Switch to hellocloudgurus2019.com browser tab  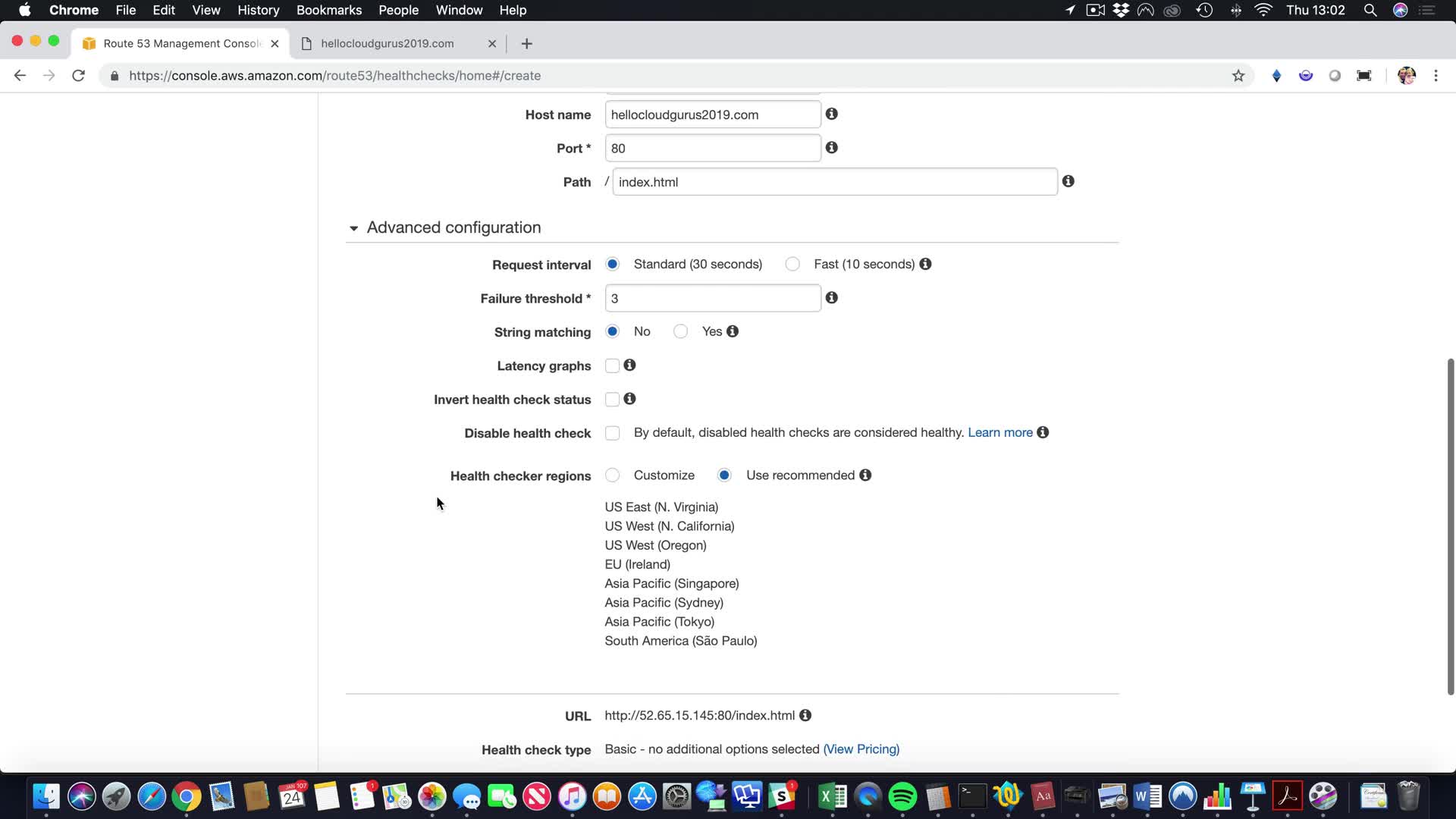click(x=387, y=43)
